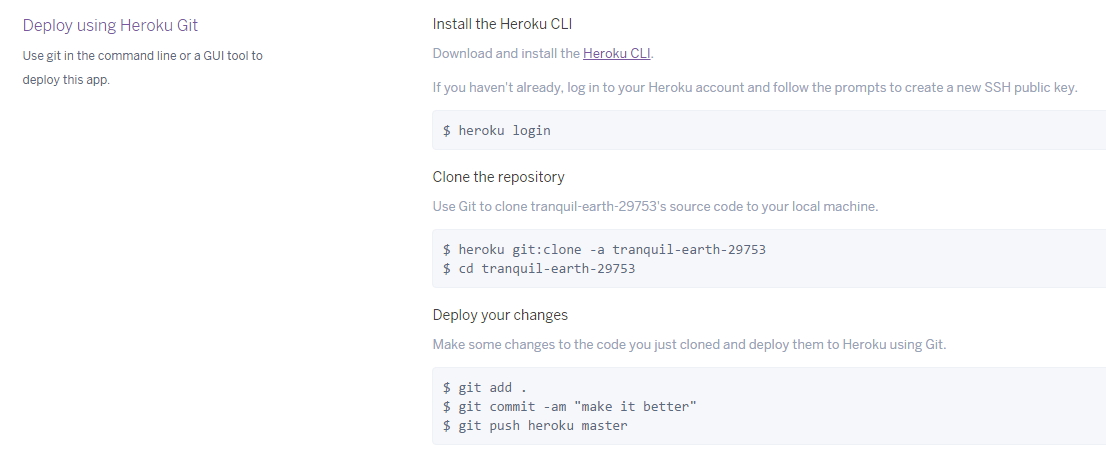Click the tranquil-earth-29753 app name in clone command
The width and height of the screenshot is (1106, 473).
click(x=689, y=250)
